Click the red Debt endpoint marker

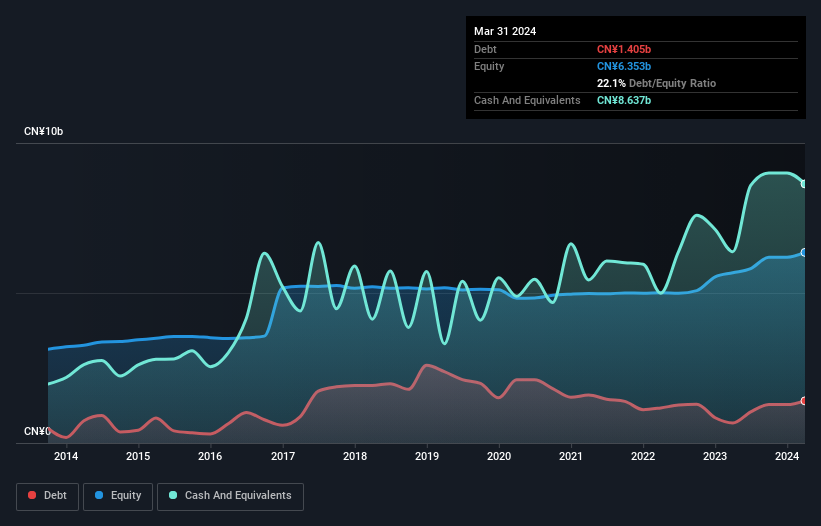pyautogui.click(x=804, y=401)
